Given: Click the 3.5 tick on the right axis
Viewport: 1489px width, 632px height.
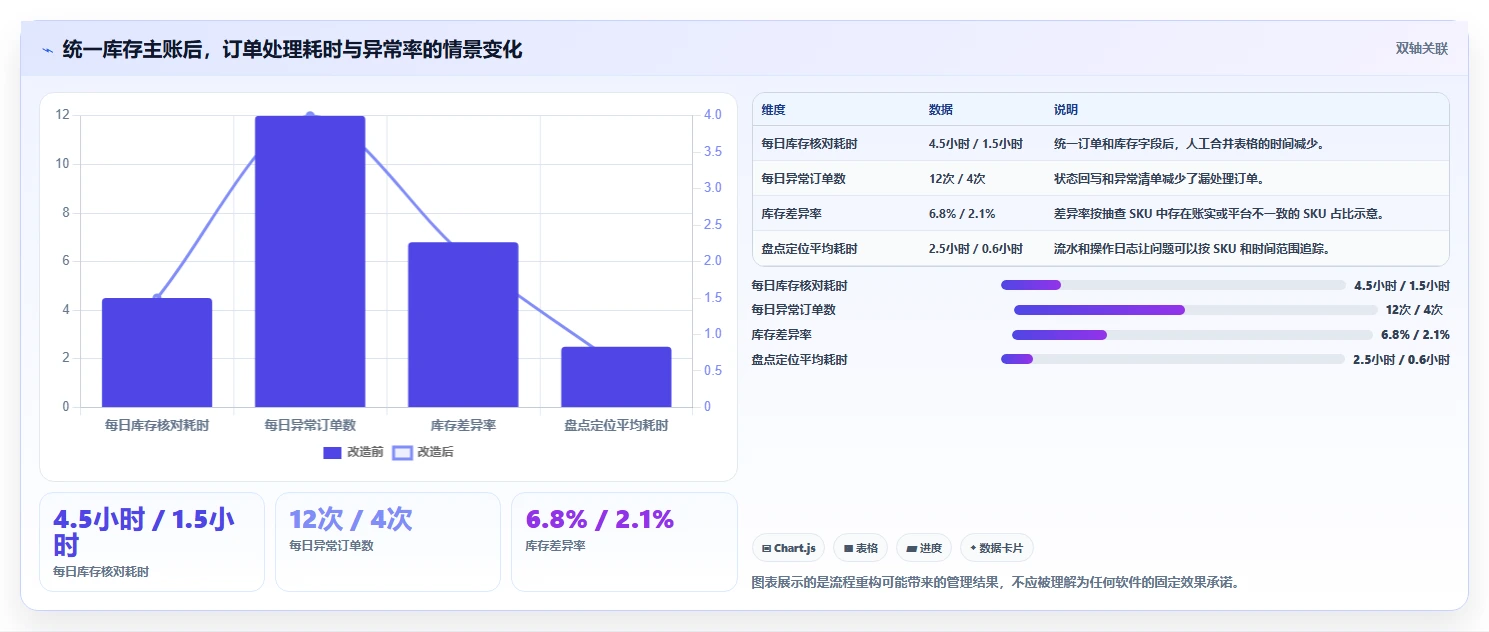Looking at the screenshot, I should pyautogui.click(x=713, y=151).
